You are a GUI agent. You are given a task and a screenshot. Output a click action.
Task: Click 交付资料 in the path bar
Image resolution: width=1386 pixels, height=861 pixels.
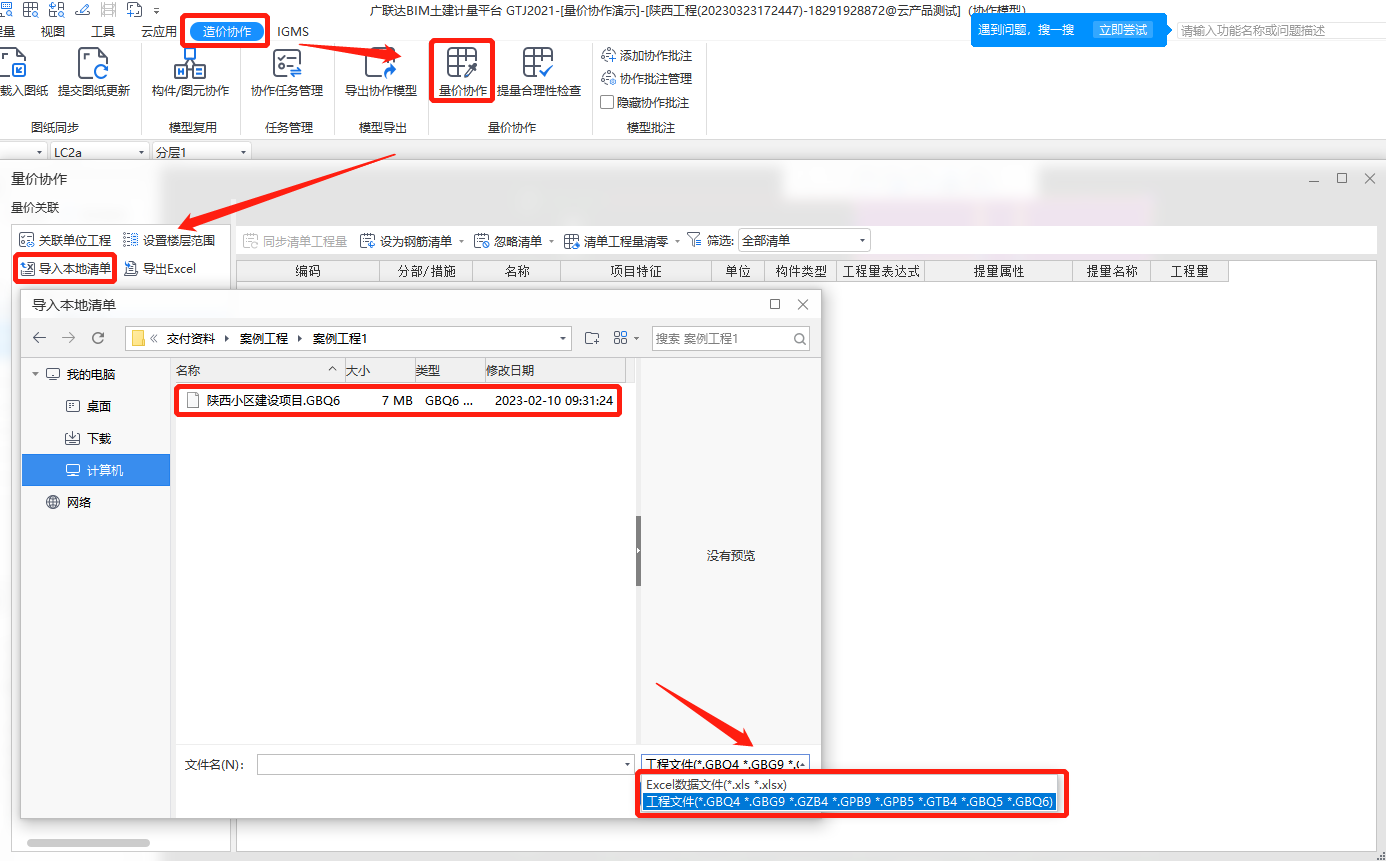pos(191,339)
